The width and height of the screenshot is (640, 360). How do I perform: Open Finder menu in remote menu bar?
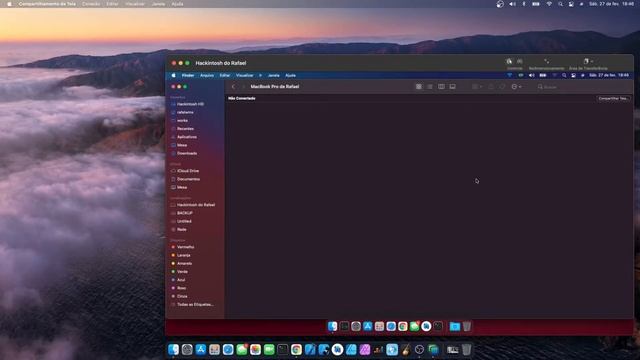188,76
